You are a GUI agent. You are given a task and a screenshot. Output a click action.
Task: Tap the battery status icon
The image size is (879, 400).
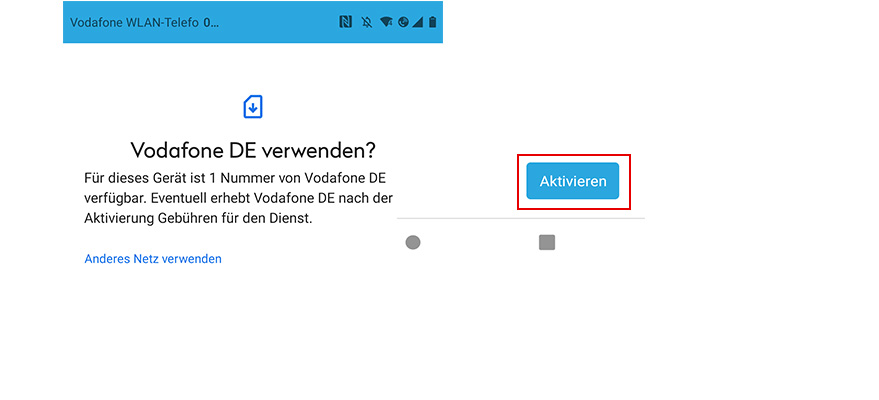tap(432, 22)
